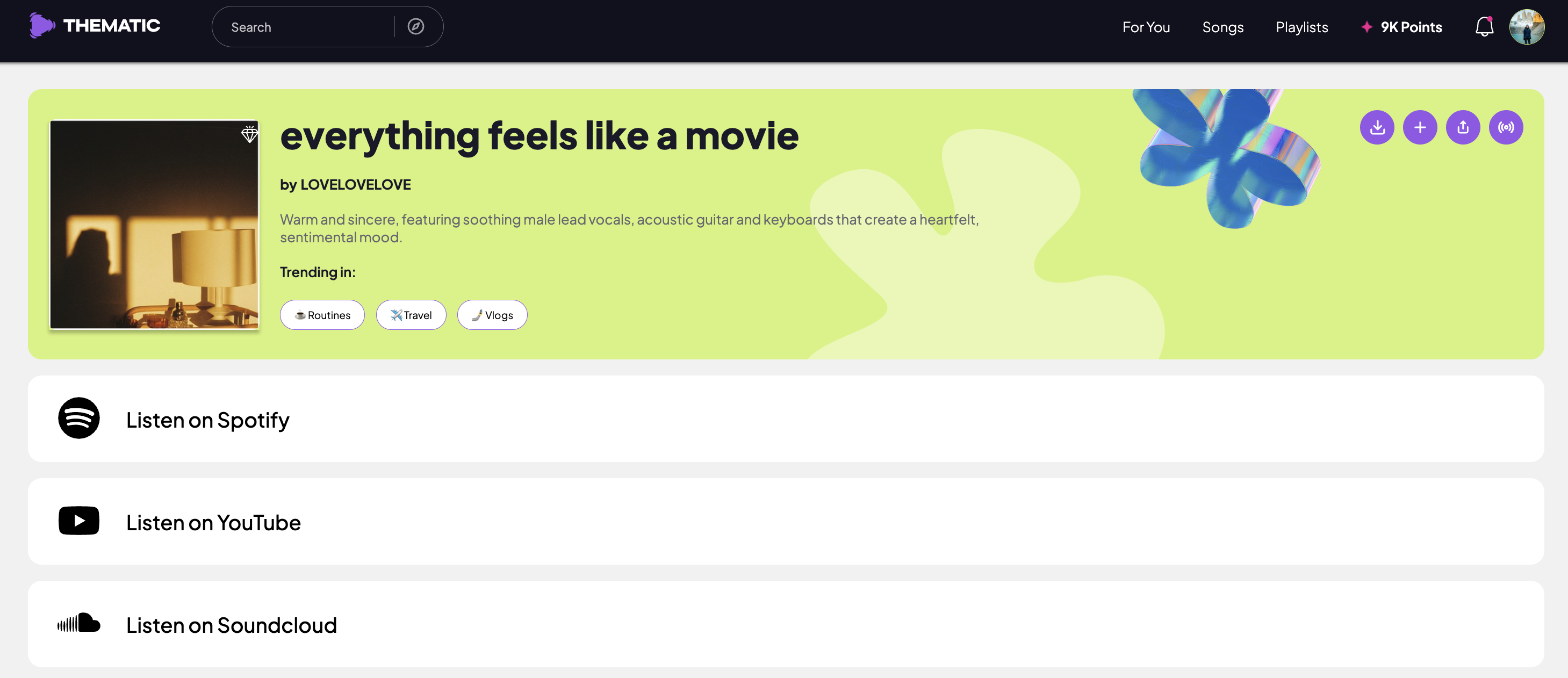Click the share upload icon
1568x678 pixels.
1462,127
